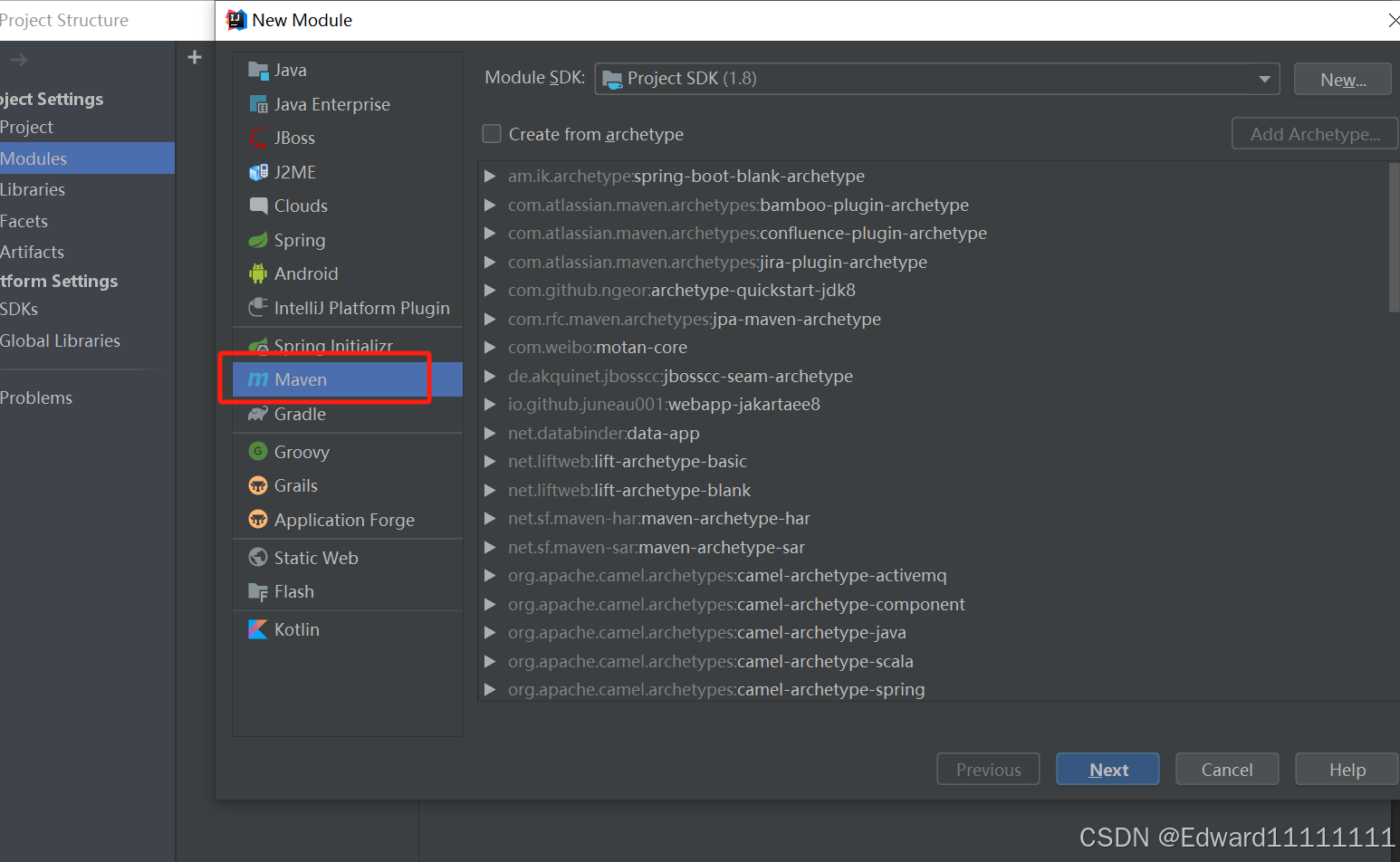
Task: Select the Flash module icon
Action: (258, 591)
